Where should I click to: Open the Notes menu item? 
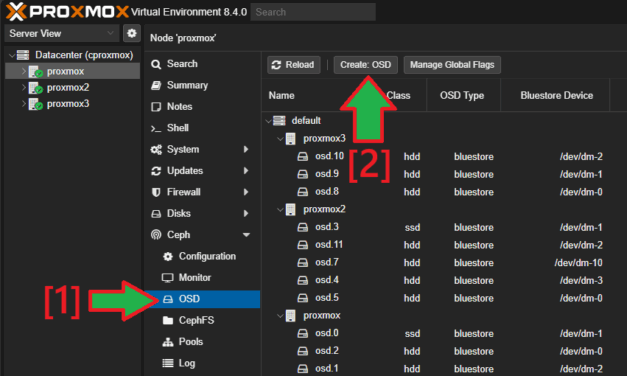pos(202,107)
